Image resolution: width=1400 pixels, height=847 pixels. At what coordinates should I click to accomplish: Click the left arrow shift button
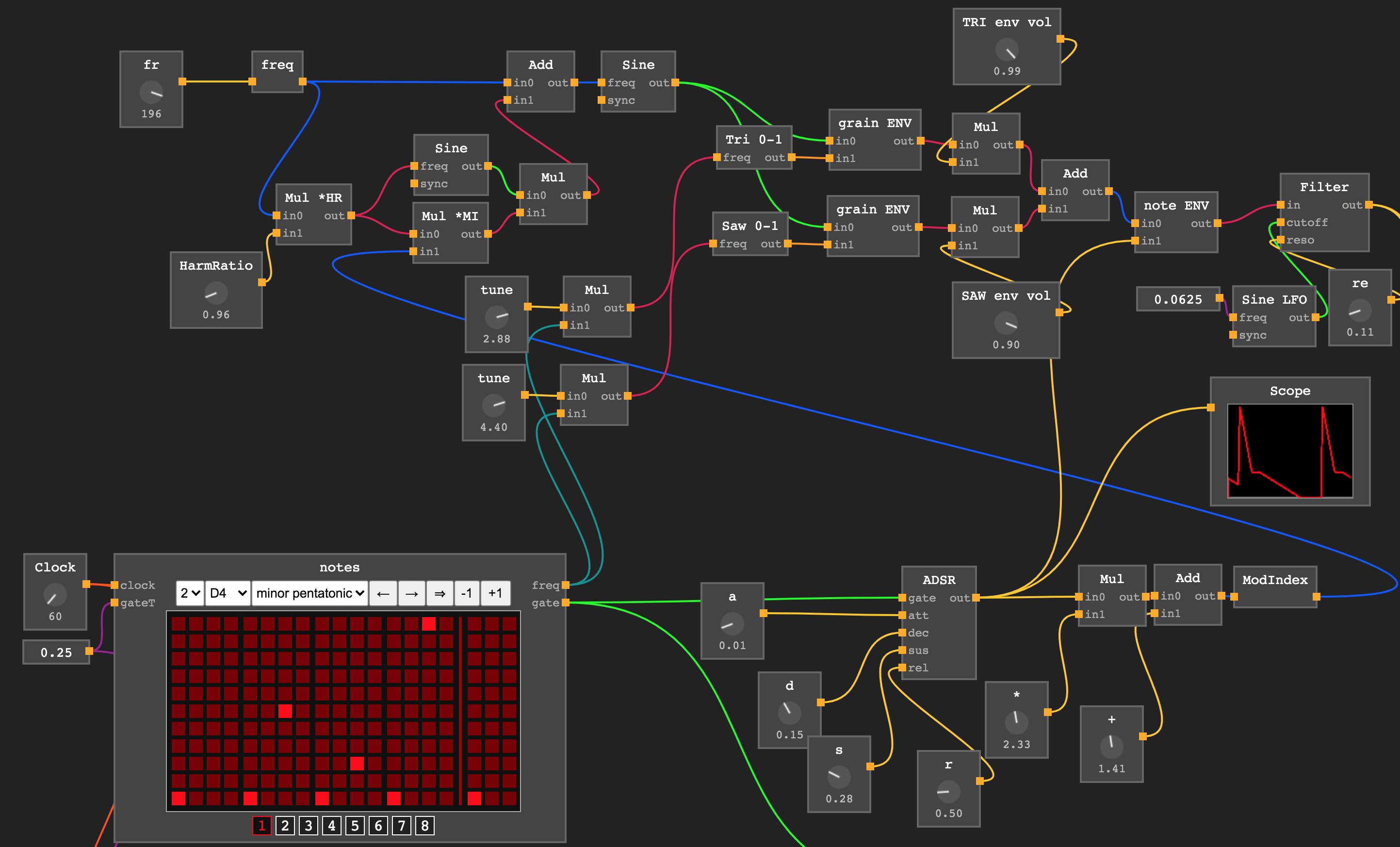coord(383,593)
